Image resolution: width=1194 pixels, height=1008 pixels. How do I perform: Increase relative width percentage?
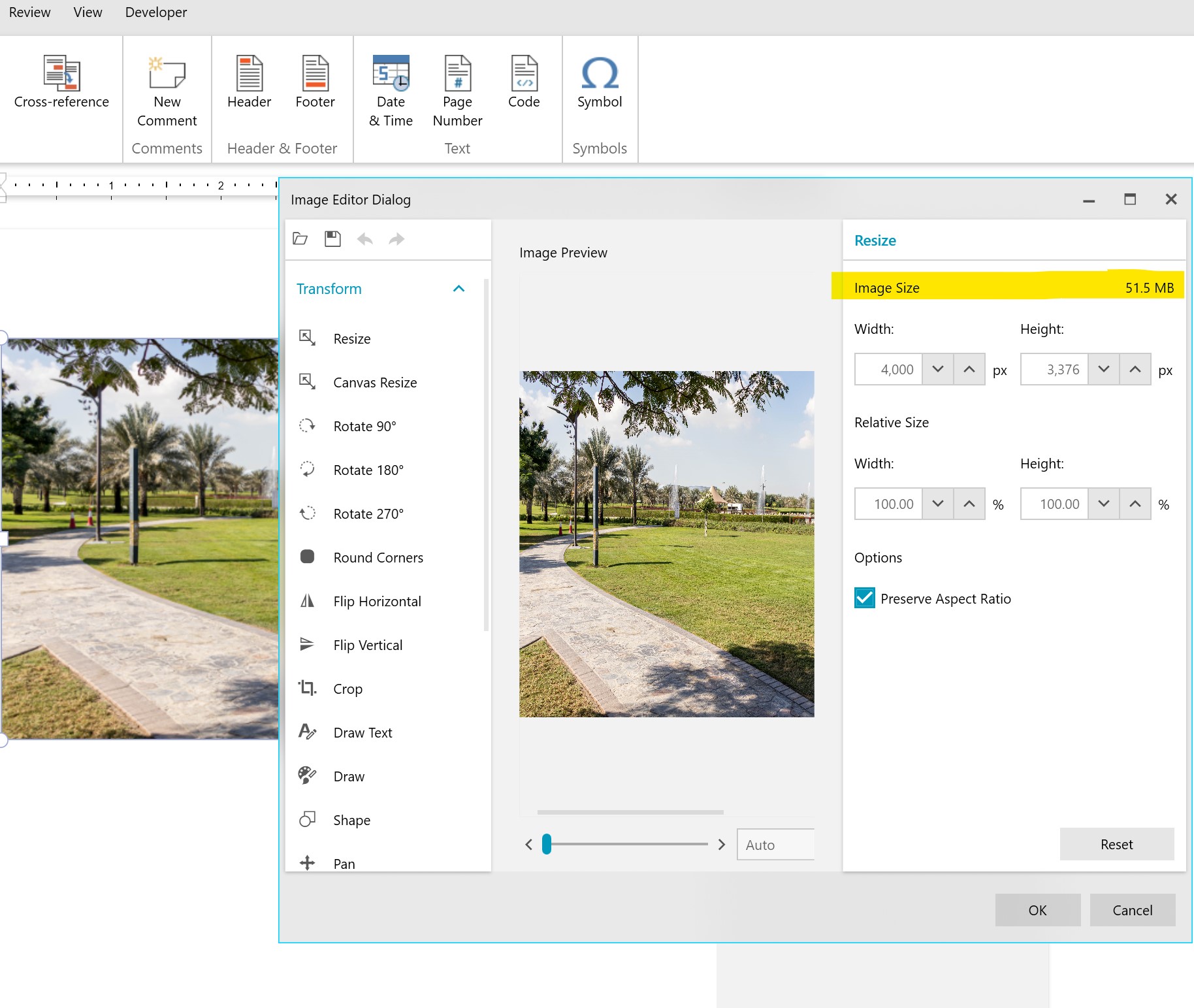click(x=969, y=504)
